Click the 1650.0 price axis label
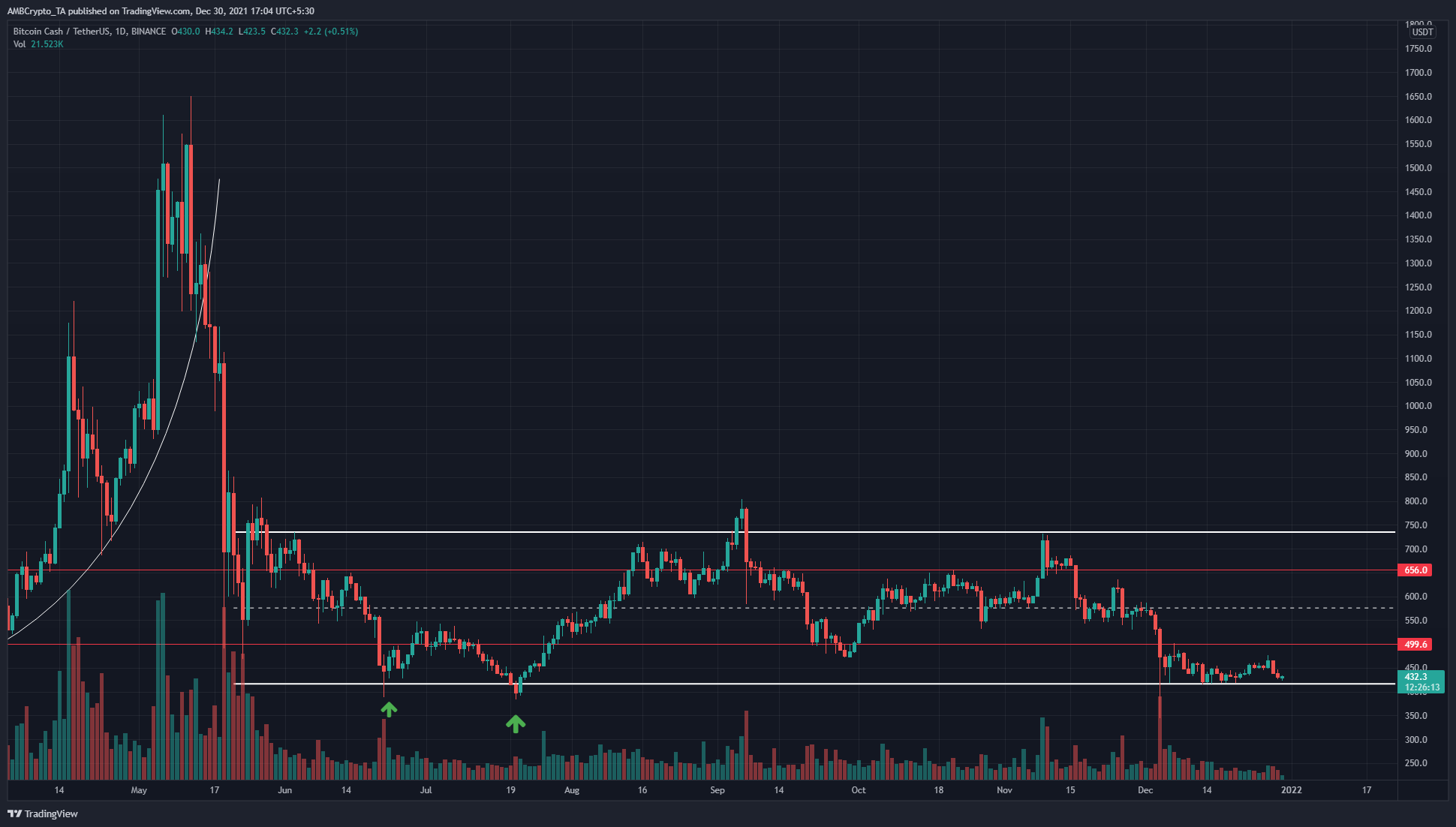 [1418, 97]
